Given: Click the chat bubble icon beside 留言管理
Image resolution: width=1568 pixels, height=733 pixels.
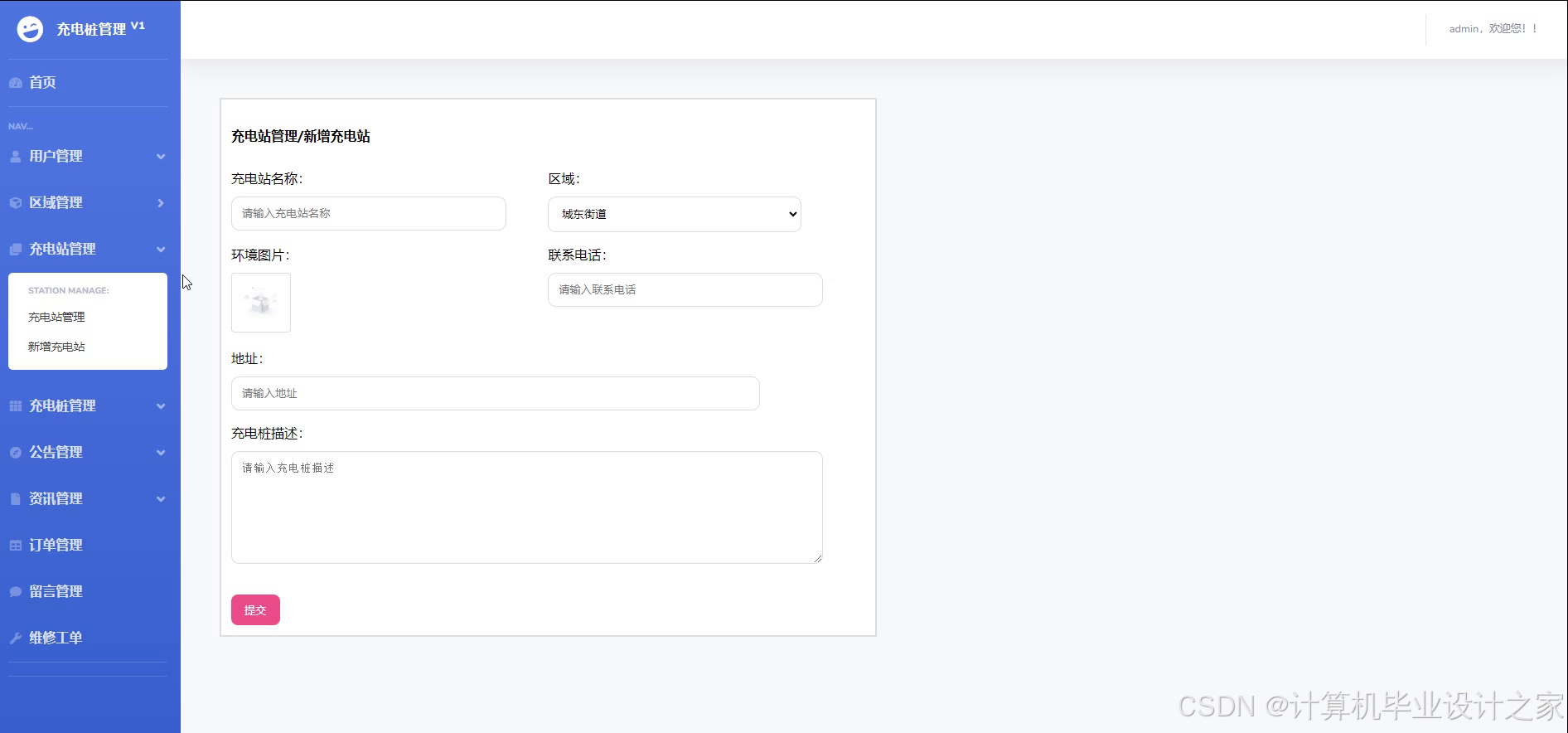Looking at the screenshot, I should 15,591.
